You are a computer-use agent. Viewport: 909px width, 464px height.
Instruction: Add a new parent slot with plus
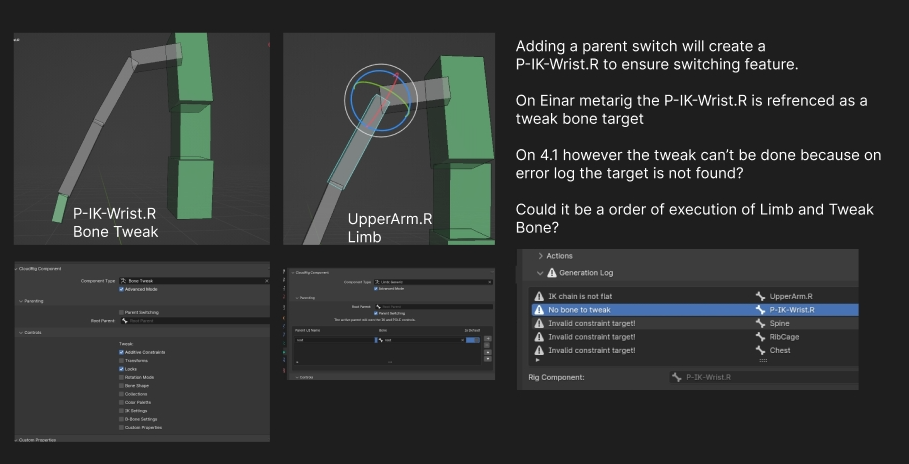(x=488, y=339)
